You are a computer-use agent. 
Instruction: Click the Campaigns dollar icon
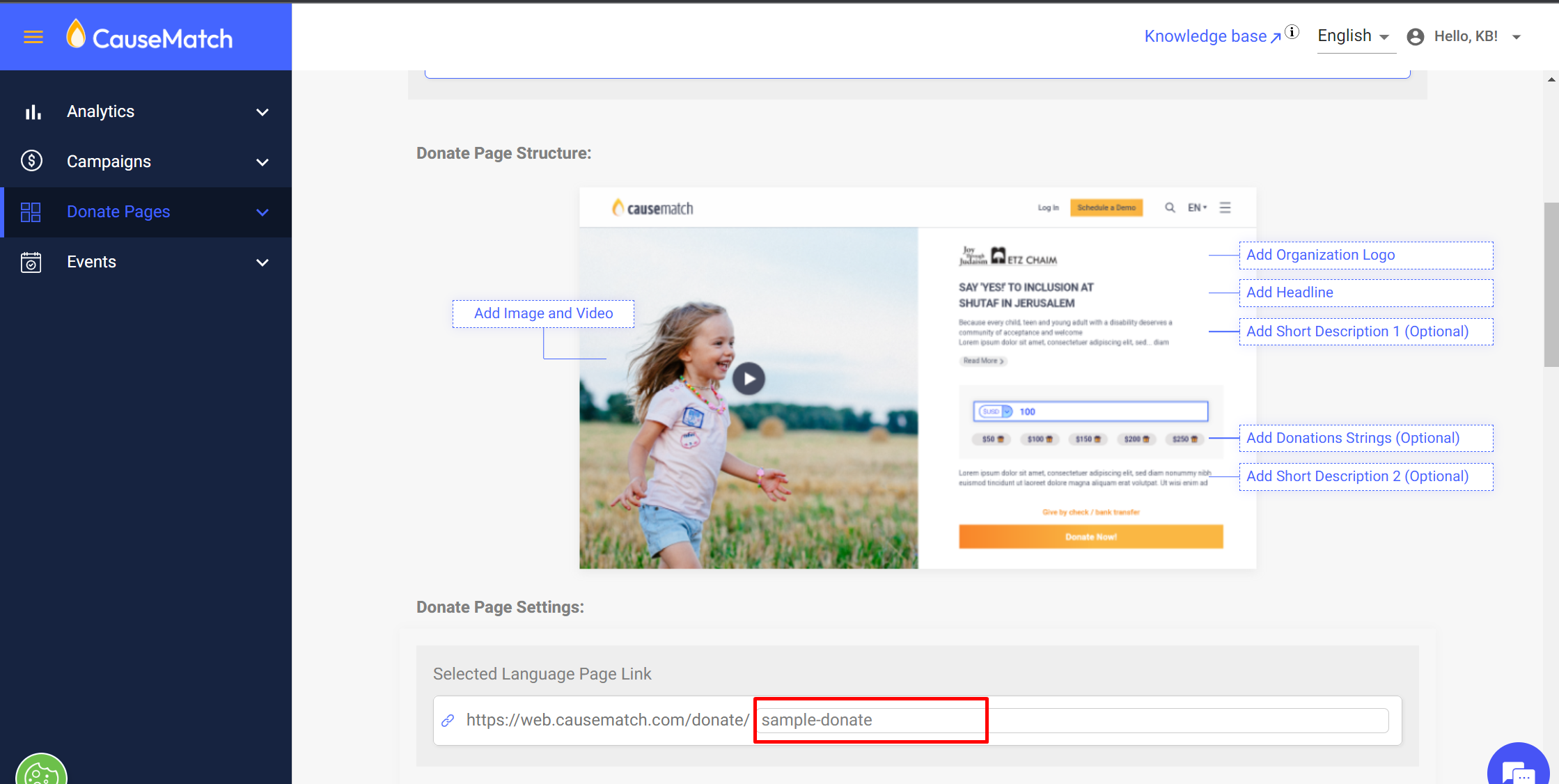(32, 162)
